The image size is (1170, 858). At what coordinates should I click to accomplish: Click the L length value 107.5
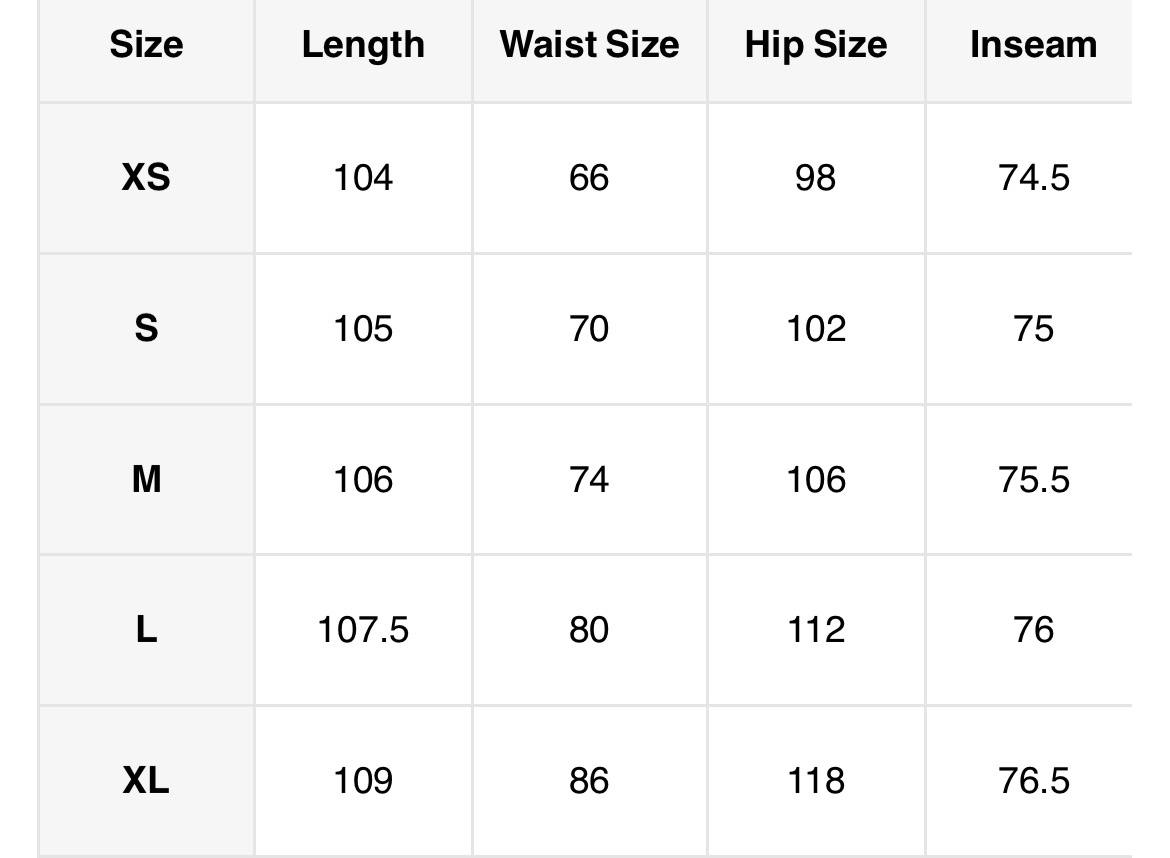pos(363,630)
